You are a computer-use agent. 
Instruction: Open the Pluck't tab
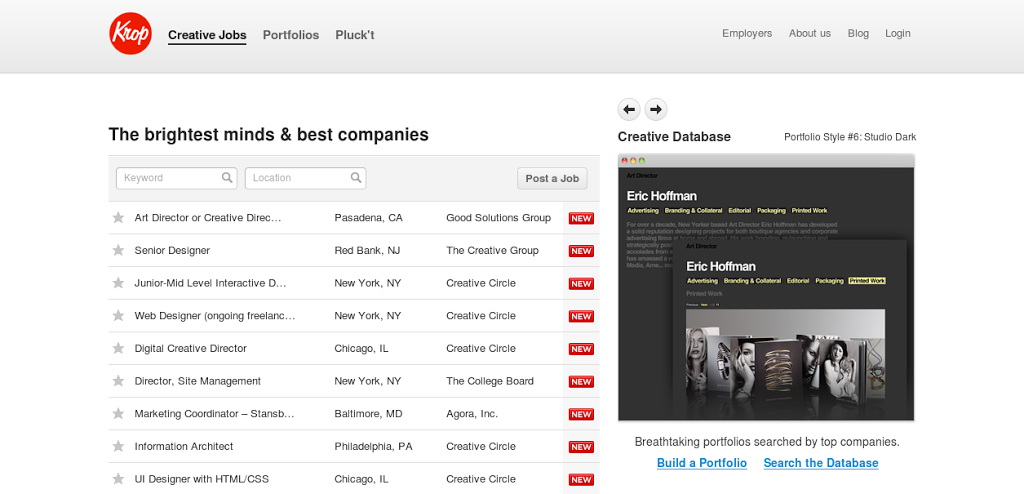[x=355, y=35]
